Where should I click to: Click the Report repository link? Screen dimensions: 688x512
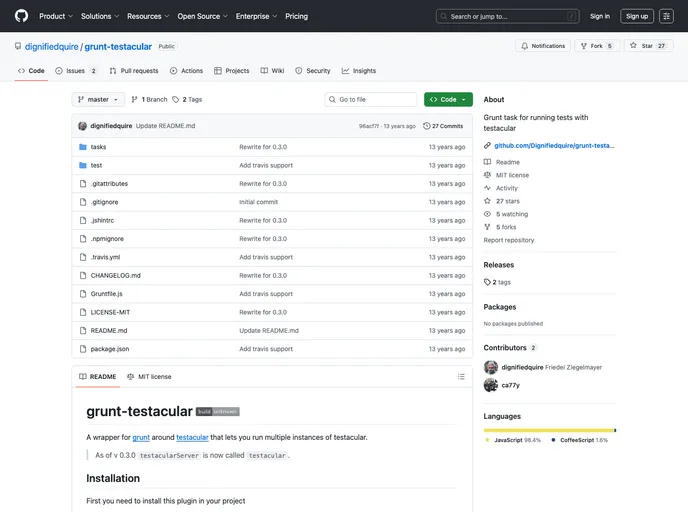509,240
